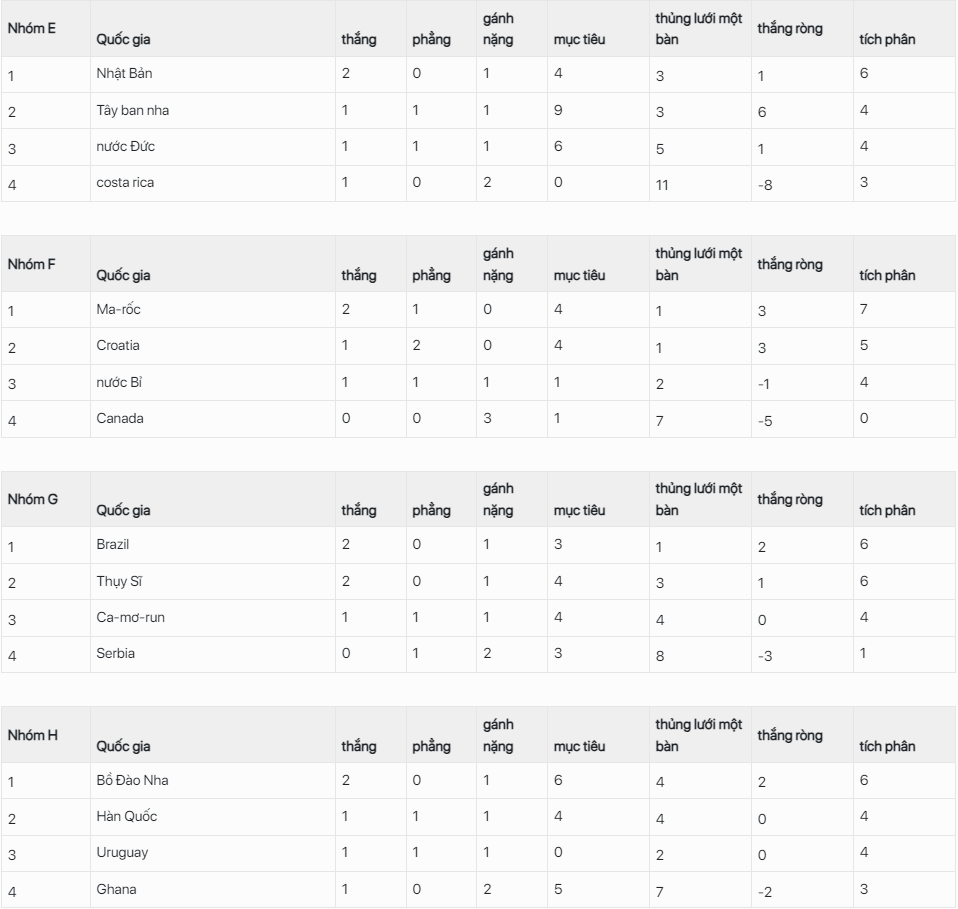This screenshot has width=958, height=909.
Task: Click the Tây ban nha row name
Action: tap(132, 110)
